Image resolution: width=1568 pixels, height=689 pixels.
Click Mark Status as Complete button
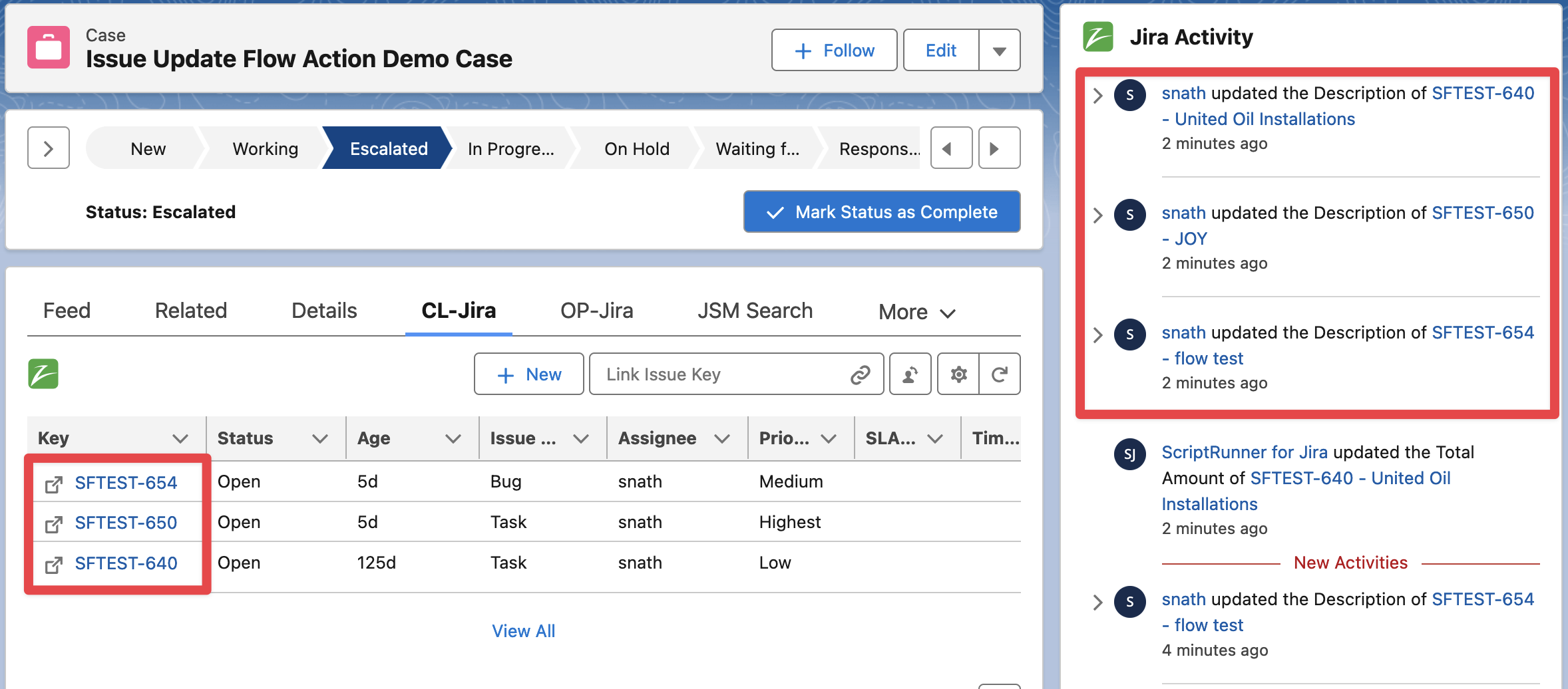882,212
